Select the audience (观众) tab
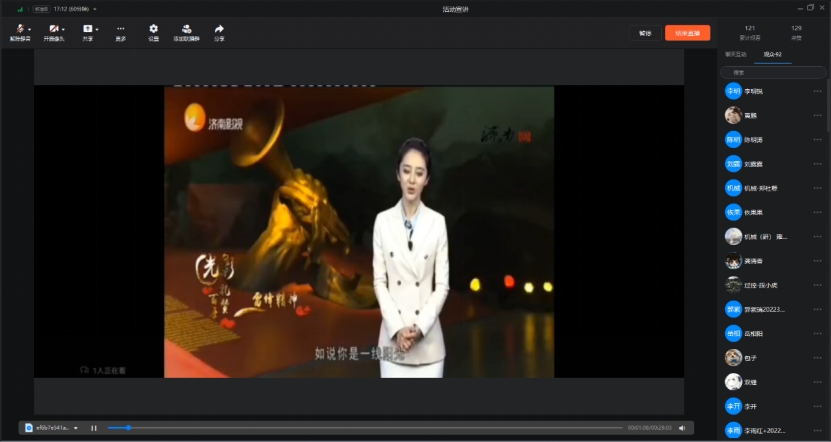 [772, 53]
